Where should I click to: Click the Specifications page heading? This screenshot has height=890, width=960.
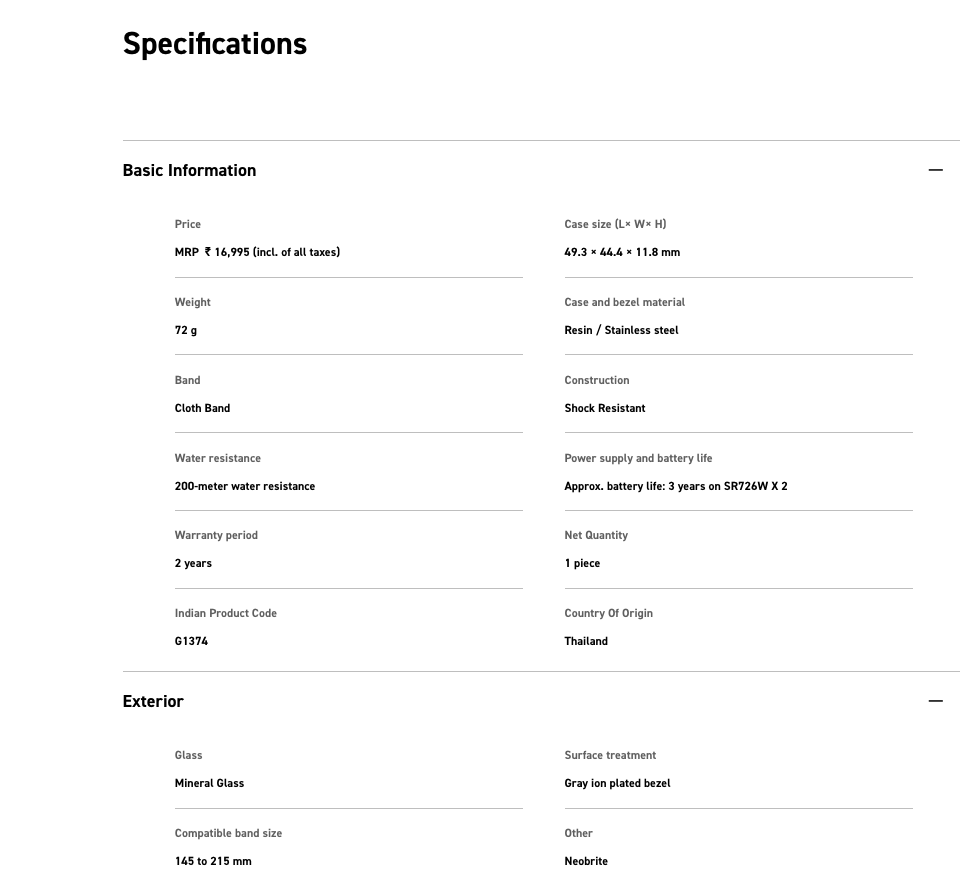coord(214,44)
